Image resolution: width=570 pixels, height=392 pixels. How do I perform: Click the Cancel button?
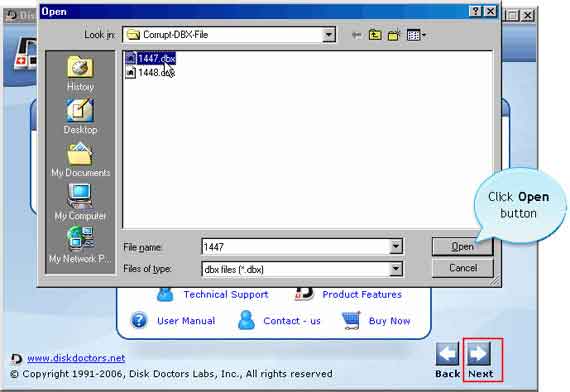[462, 268]
